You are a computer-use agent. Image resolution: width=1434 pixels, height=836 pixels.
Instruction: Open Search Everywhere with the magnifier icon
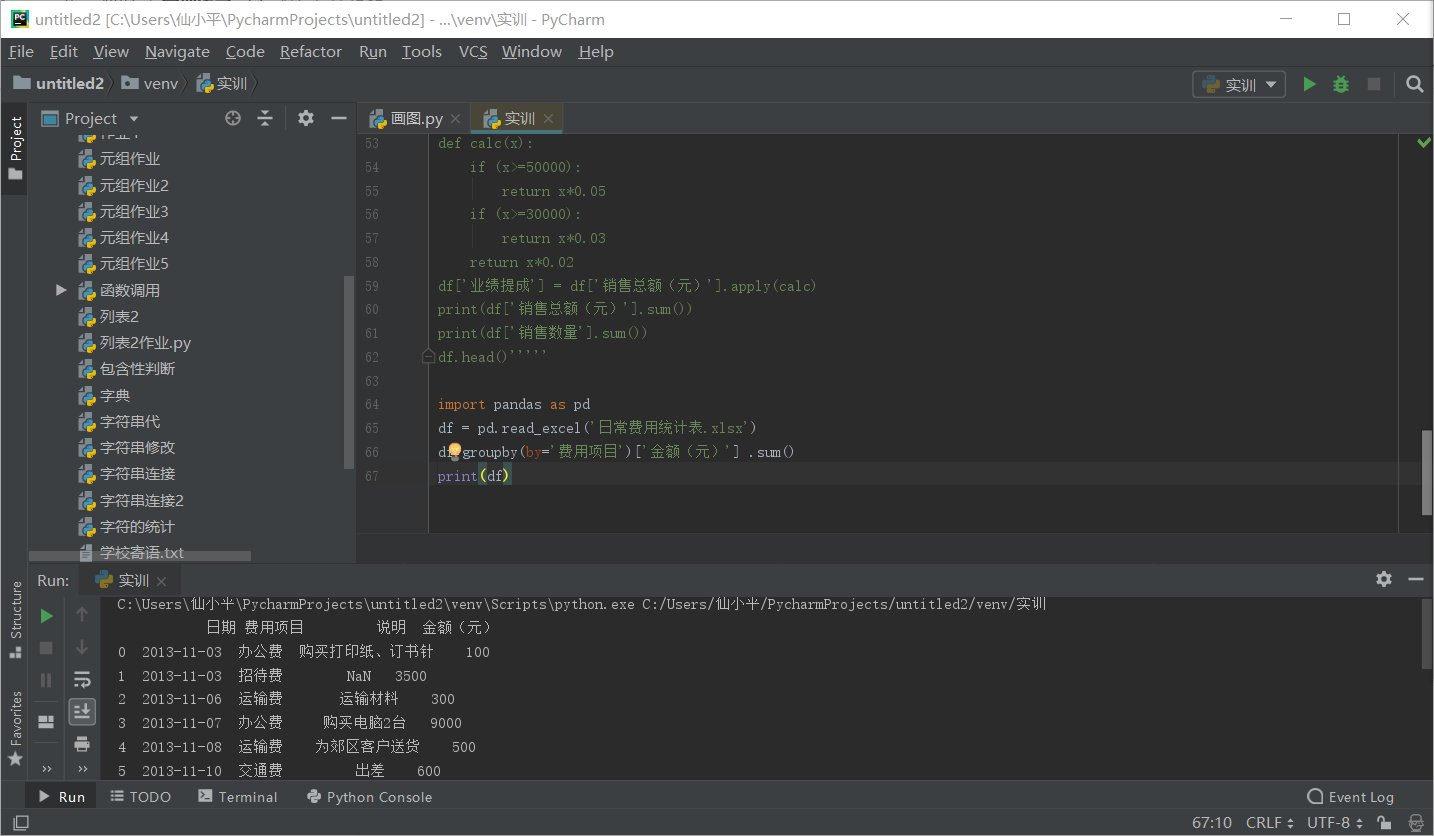[x=1414, y=84]
